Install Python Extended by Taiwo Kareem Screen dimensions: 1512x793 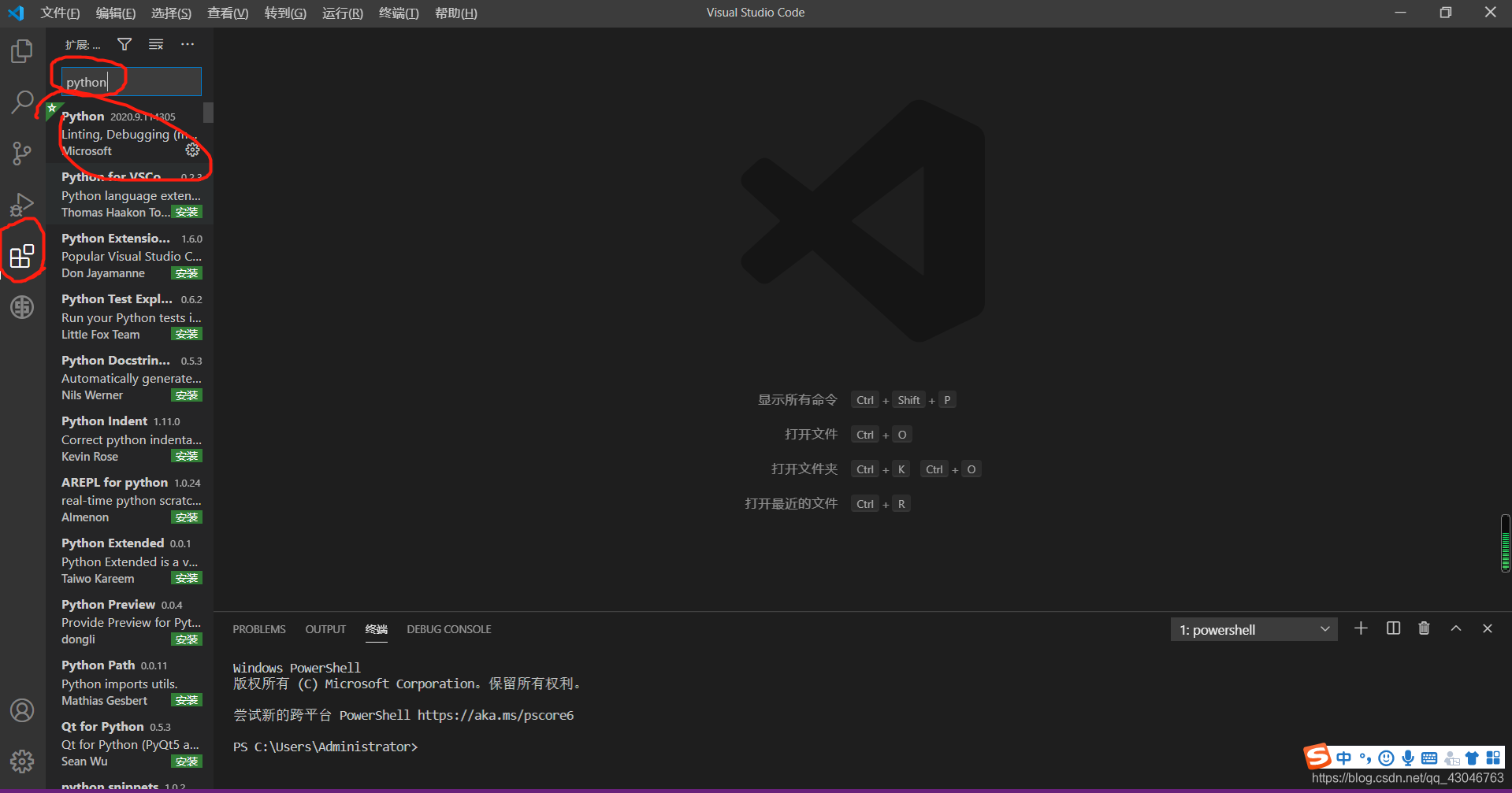click(188, 578)
